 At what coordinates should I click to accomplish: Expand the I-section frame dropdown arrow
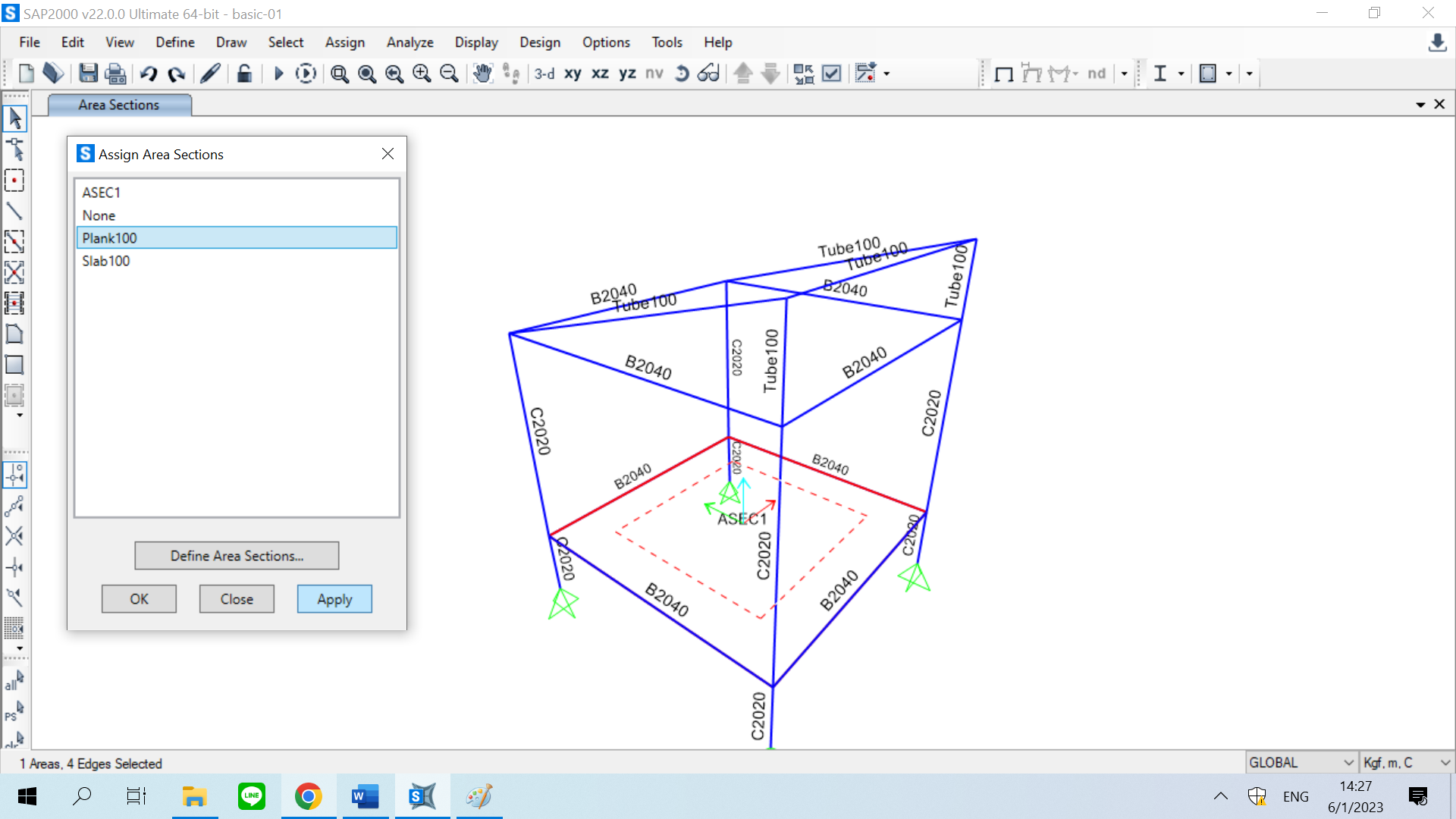(1181, 74)
